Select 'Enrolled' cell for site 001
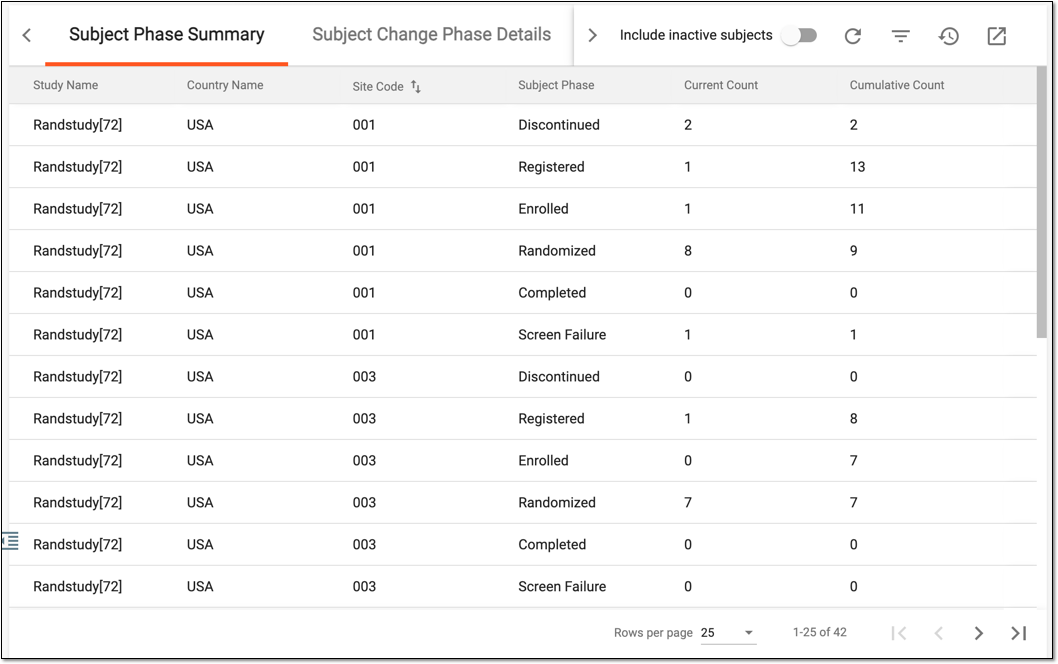 click(x=543, y=209)
